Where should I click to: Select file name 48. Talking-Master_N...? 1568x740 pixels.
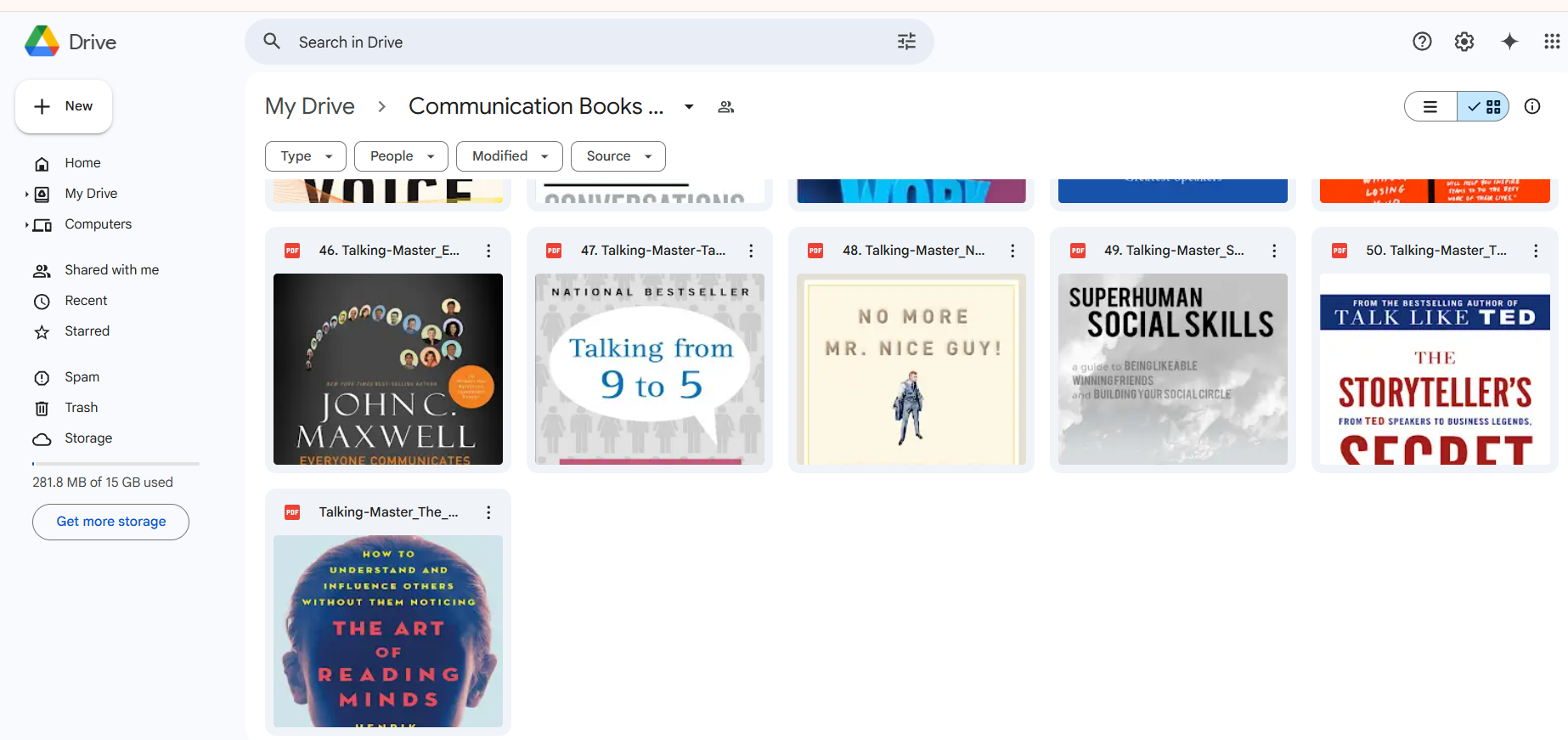pos(914,251)
